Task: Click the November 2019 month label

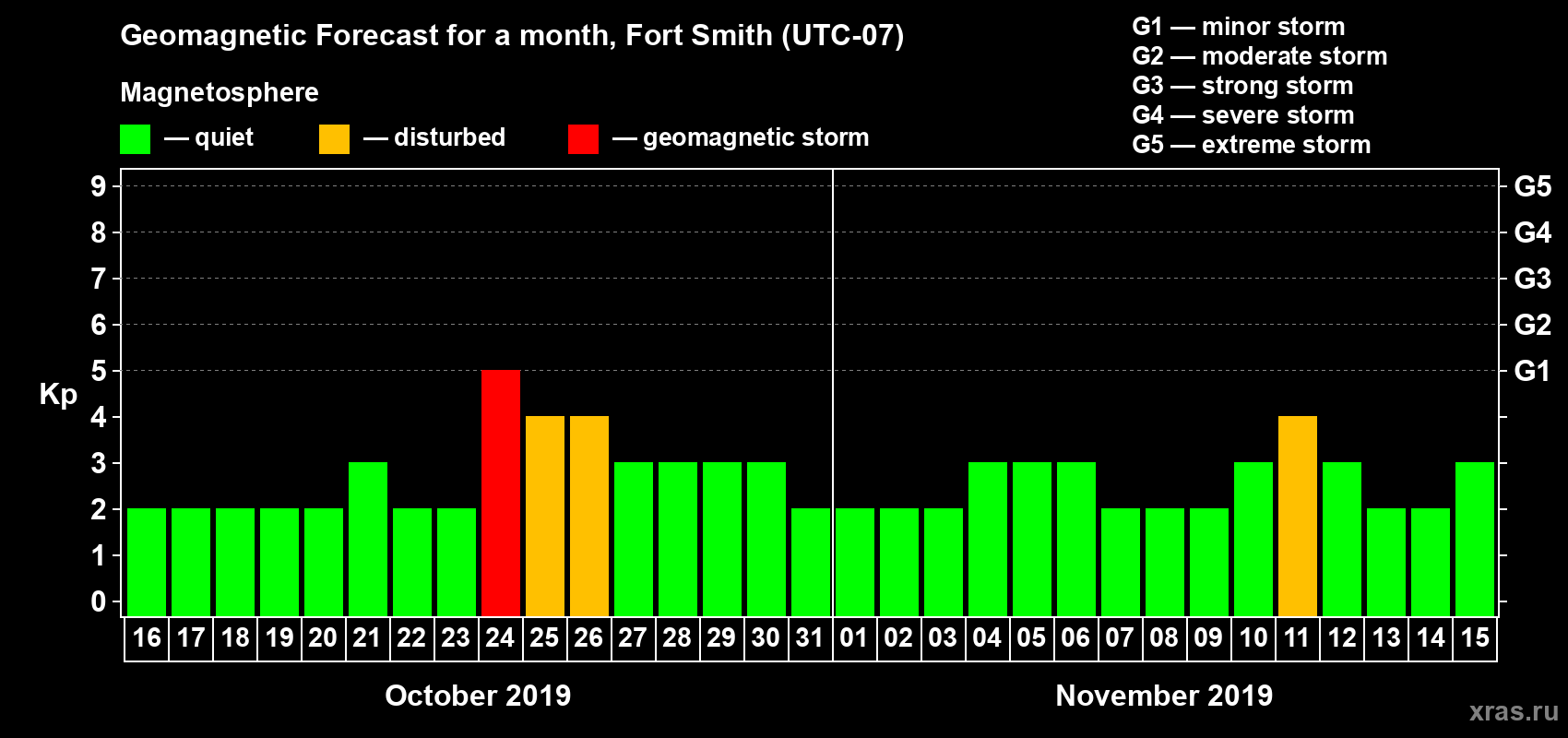Action: coord(1164,696)
